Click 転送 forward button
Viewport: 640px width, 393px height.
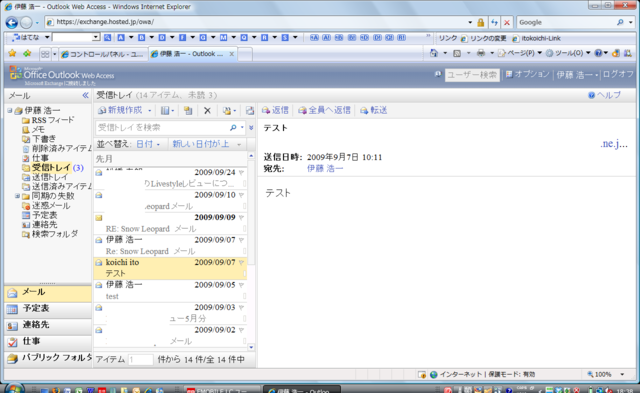pyautogui.click(x=373, y=111)
